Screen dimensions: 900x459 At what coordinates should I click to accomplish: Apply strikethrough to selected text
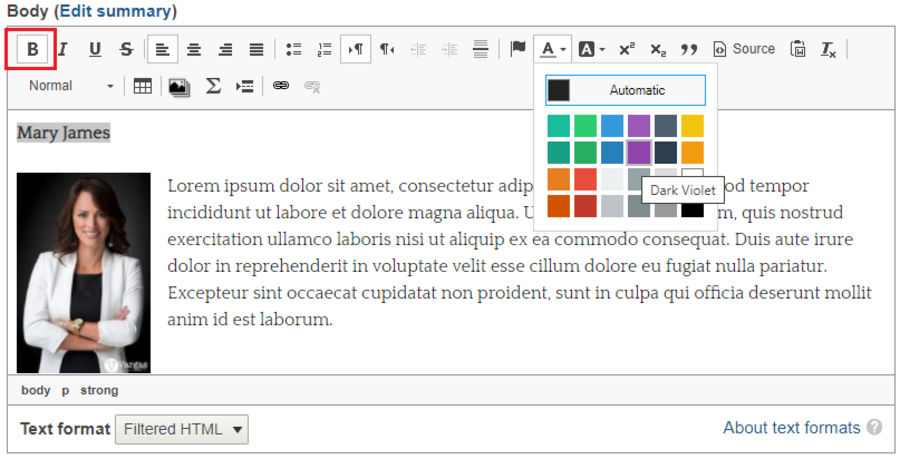point(126,49)
